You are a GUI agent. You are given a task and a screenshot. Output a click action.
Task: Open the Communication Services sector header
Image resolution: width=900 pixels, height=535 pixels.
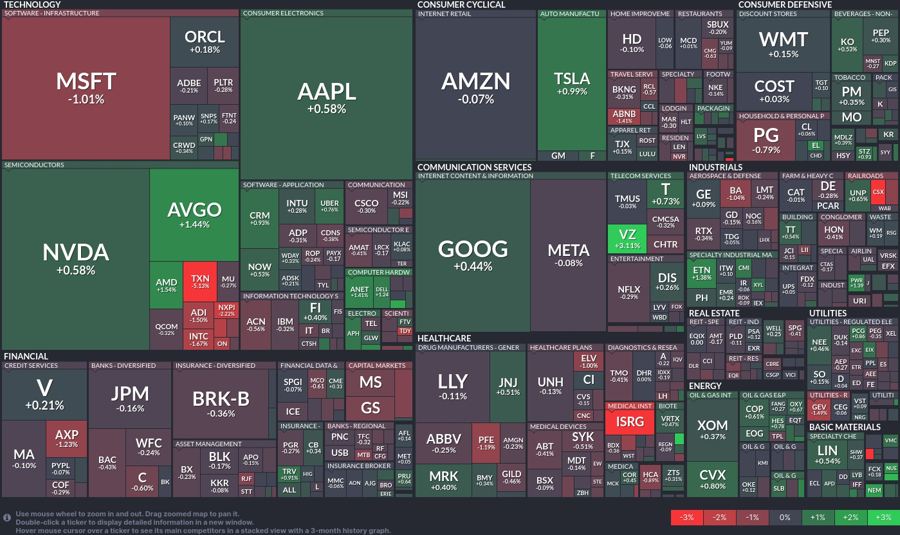pos(474,167)
